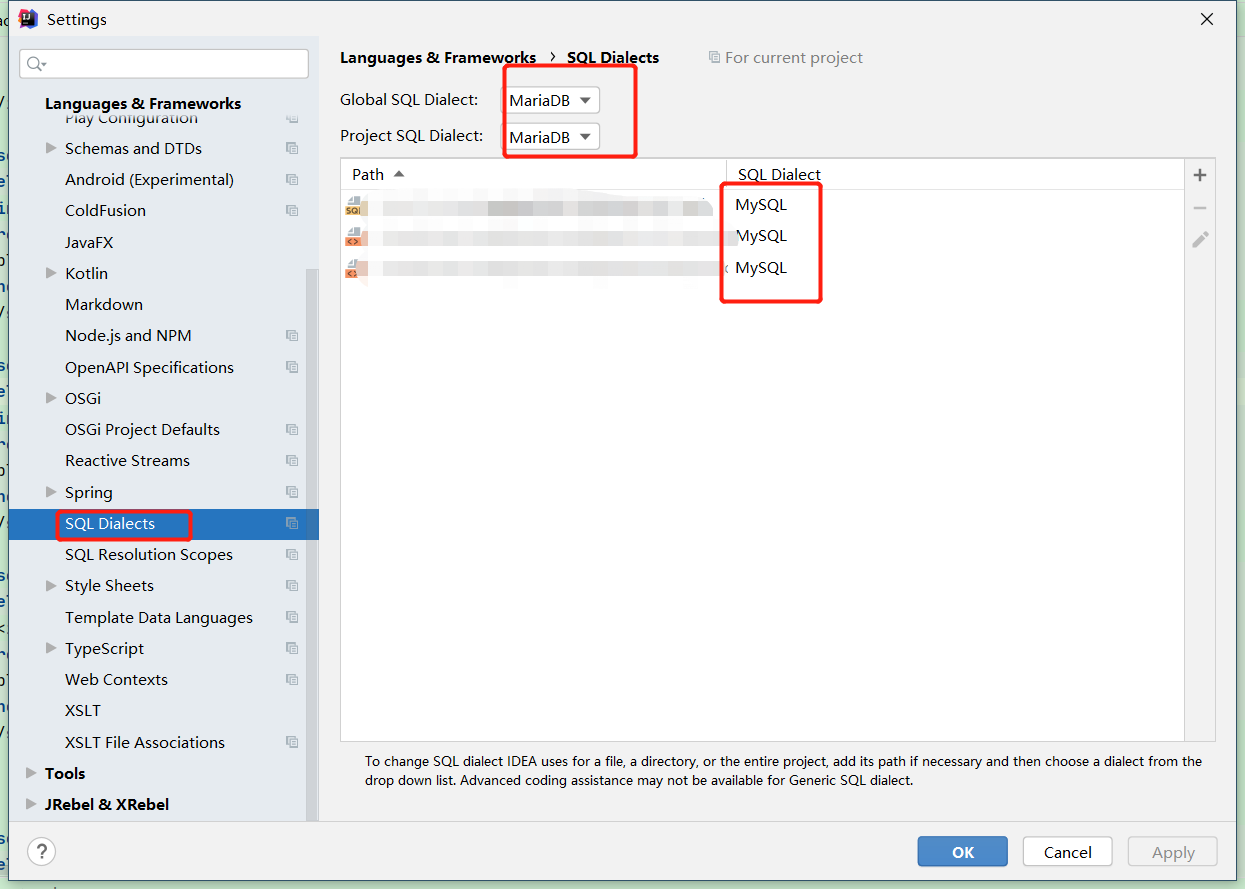Expand the Kotlin settings node

tap(51, 273)
